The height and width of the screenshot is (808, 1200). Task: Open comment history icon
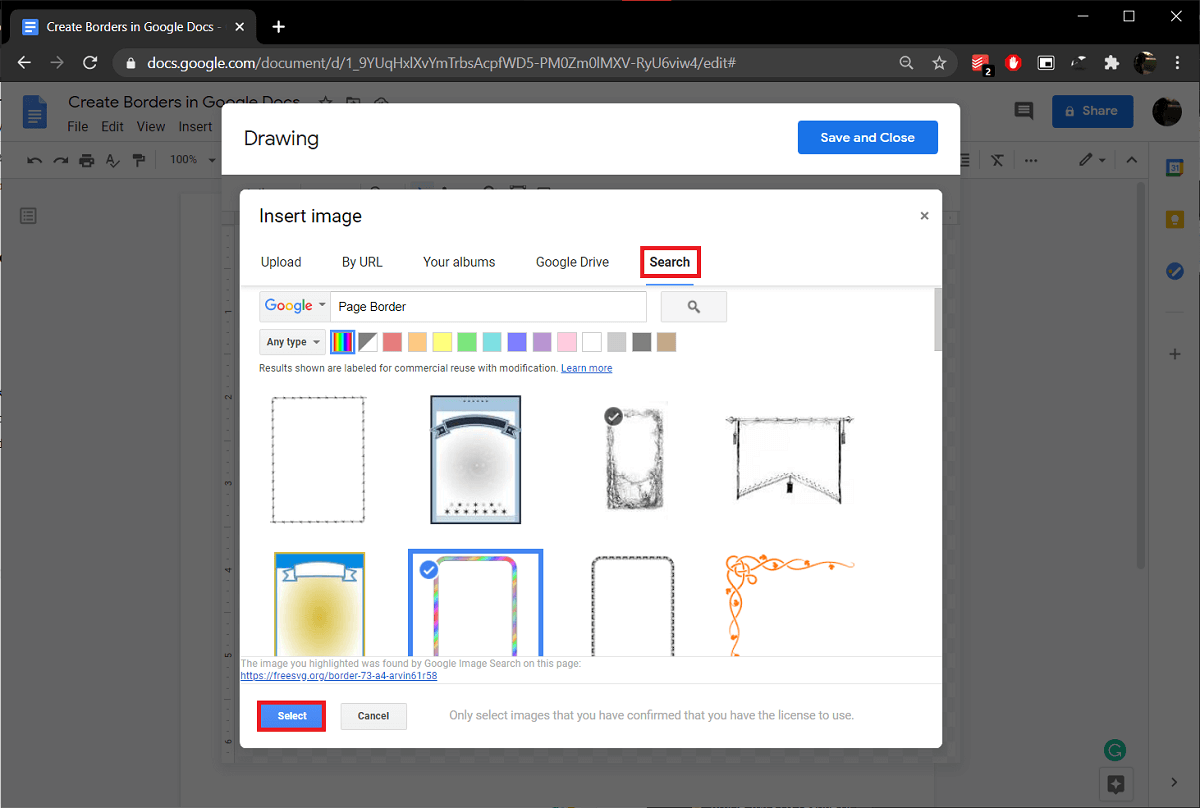coord(1023,111)
